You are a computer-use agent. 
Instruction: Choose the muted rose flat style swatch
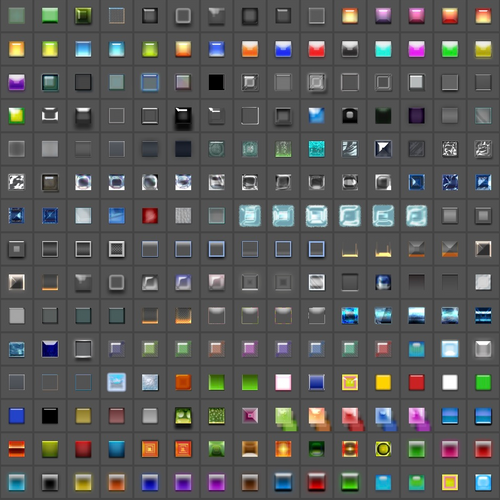tap(116, 416)
